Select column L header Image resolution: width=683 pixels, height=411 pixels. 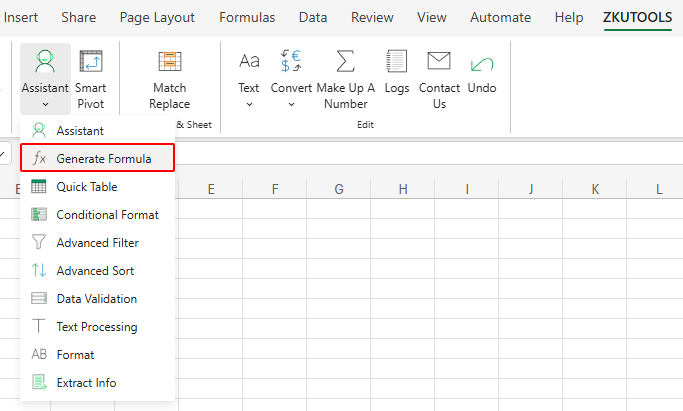pyautogui.click(x=657, y=189)
